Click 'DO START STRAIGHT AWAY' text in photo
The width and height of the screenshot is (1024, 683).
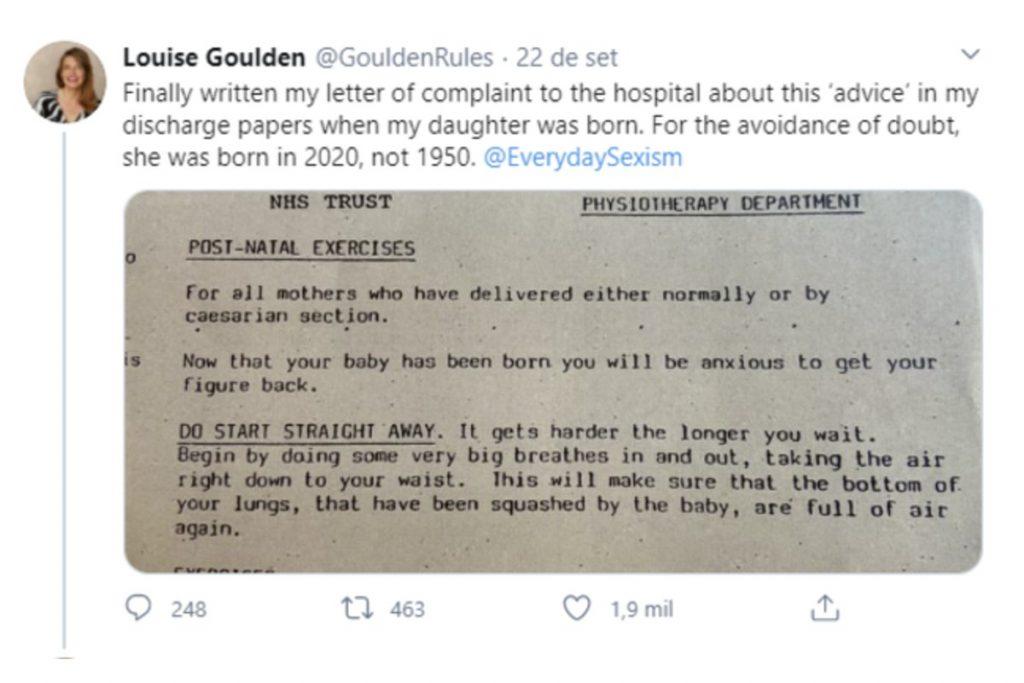tap(308, 432)
